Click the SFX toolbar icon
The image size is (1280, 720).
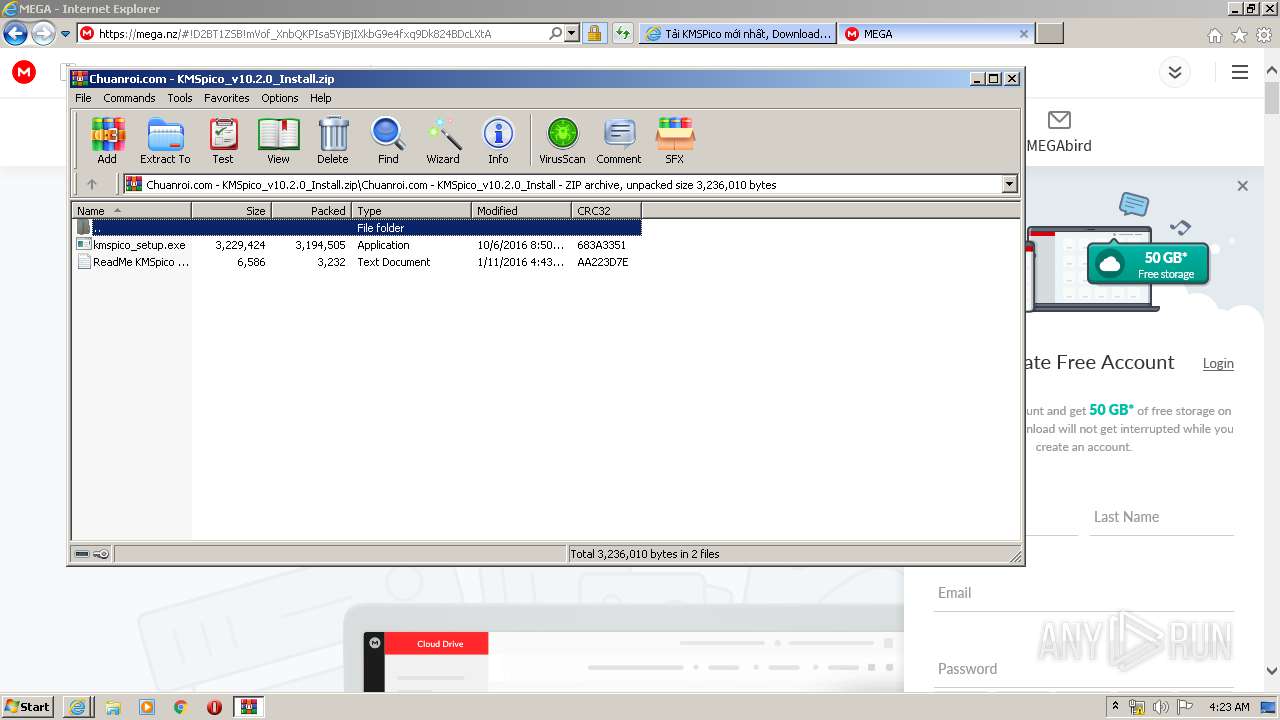[675, 140]
